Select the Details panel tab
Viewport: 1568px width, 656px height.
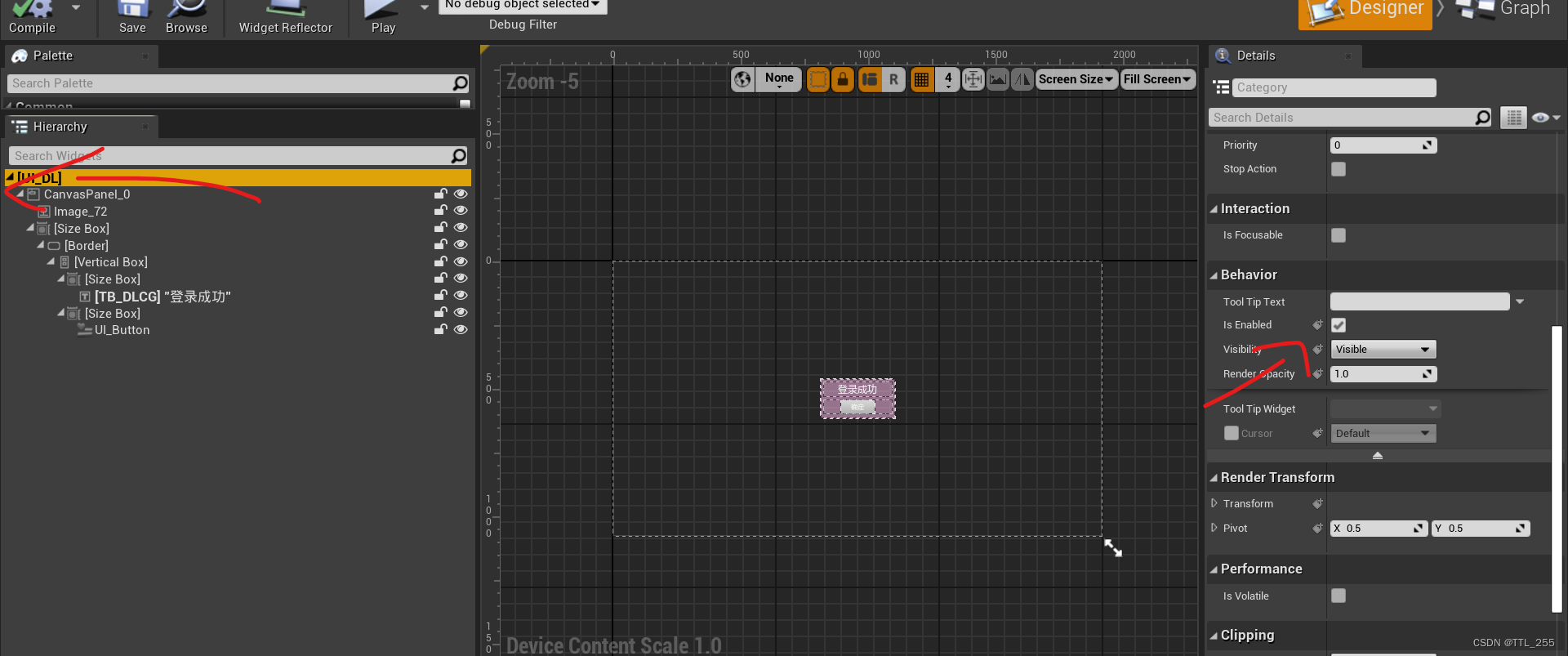(x=1285, y=56)
